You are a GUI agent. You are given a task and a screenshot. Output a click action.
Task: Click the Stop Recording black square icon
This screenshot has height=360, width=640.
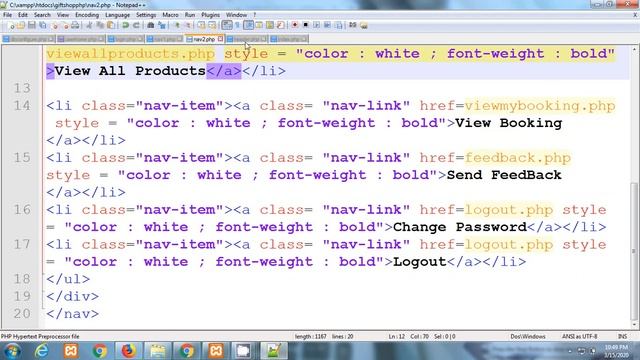305,25
